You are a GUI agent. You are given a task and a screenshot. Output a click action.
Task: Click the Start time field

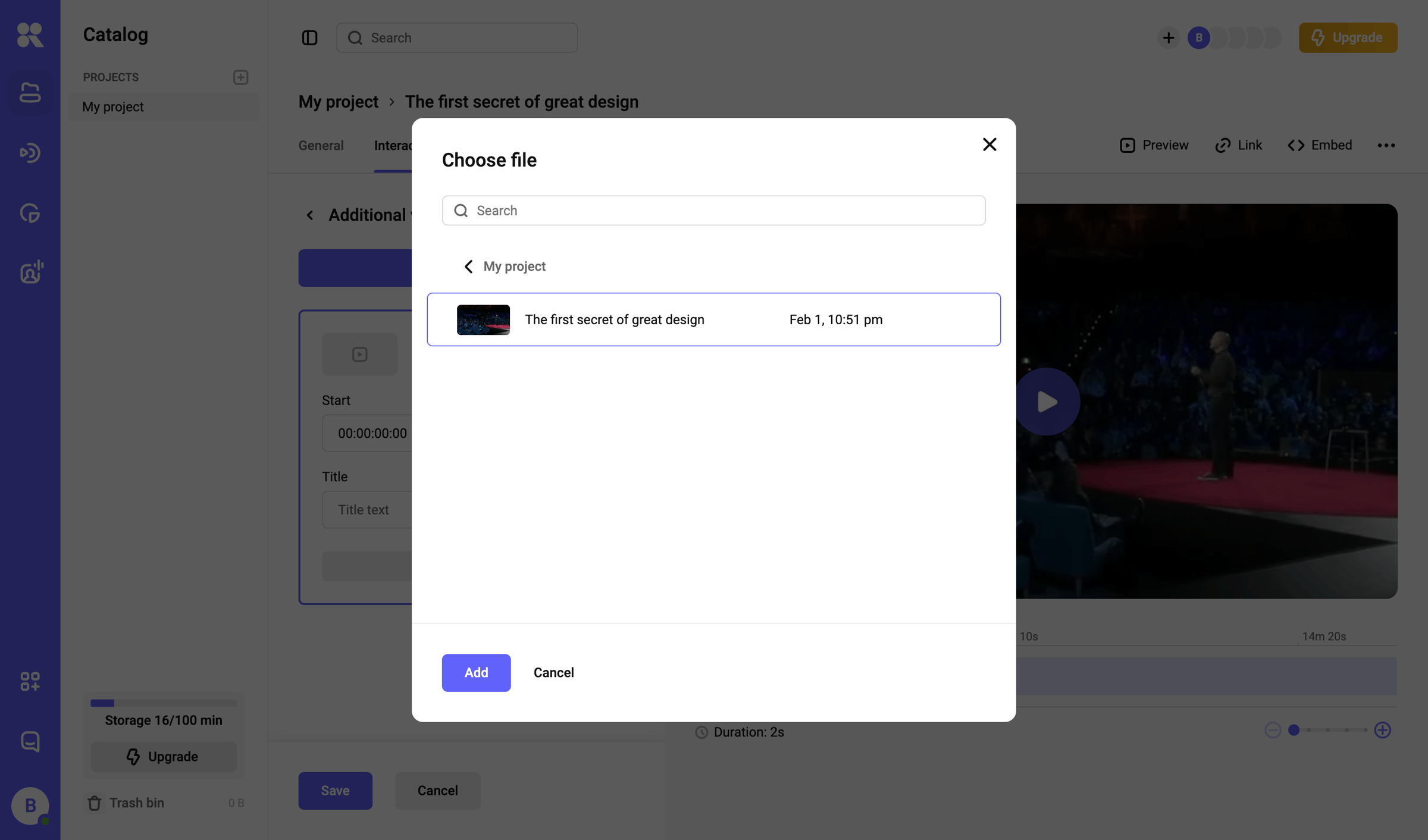tap(367, 433)
